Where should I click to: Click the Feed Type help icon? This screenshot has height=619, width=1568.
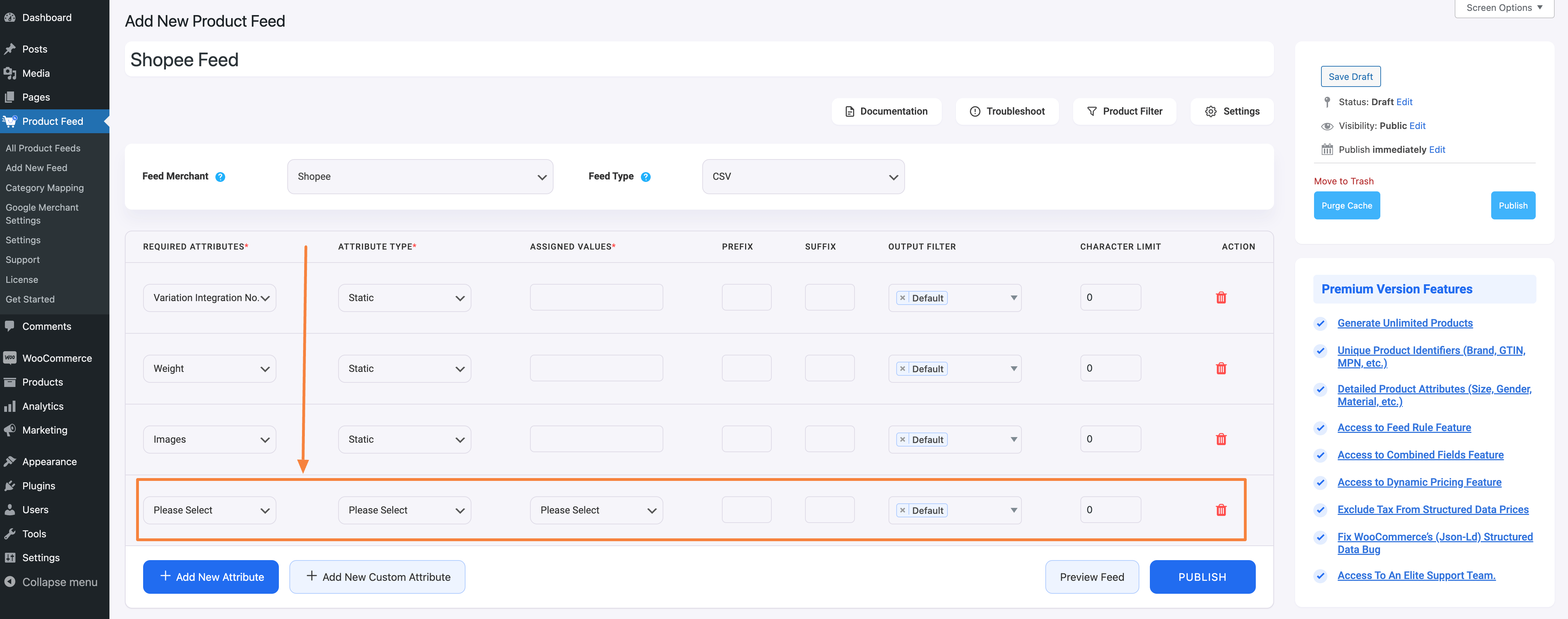pos(646,177)
